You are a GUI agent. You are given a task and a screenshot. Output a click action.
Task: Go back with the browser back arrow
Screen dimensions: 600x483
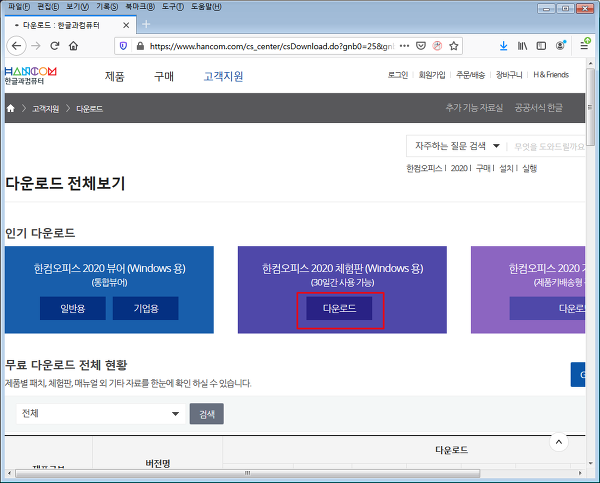16,46
